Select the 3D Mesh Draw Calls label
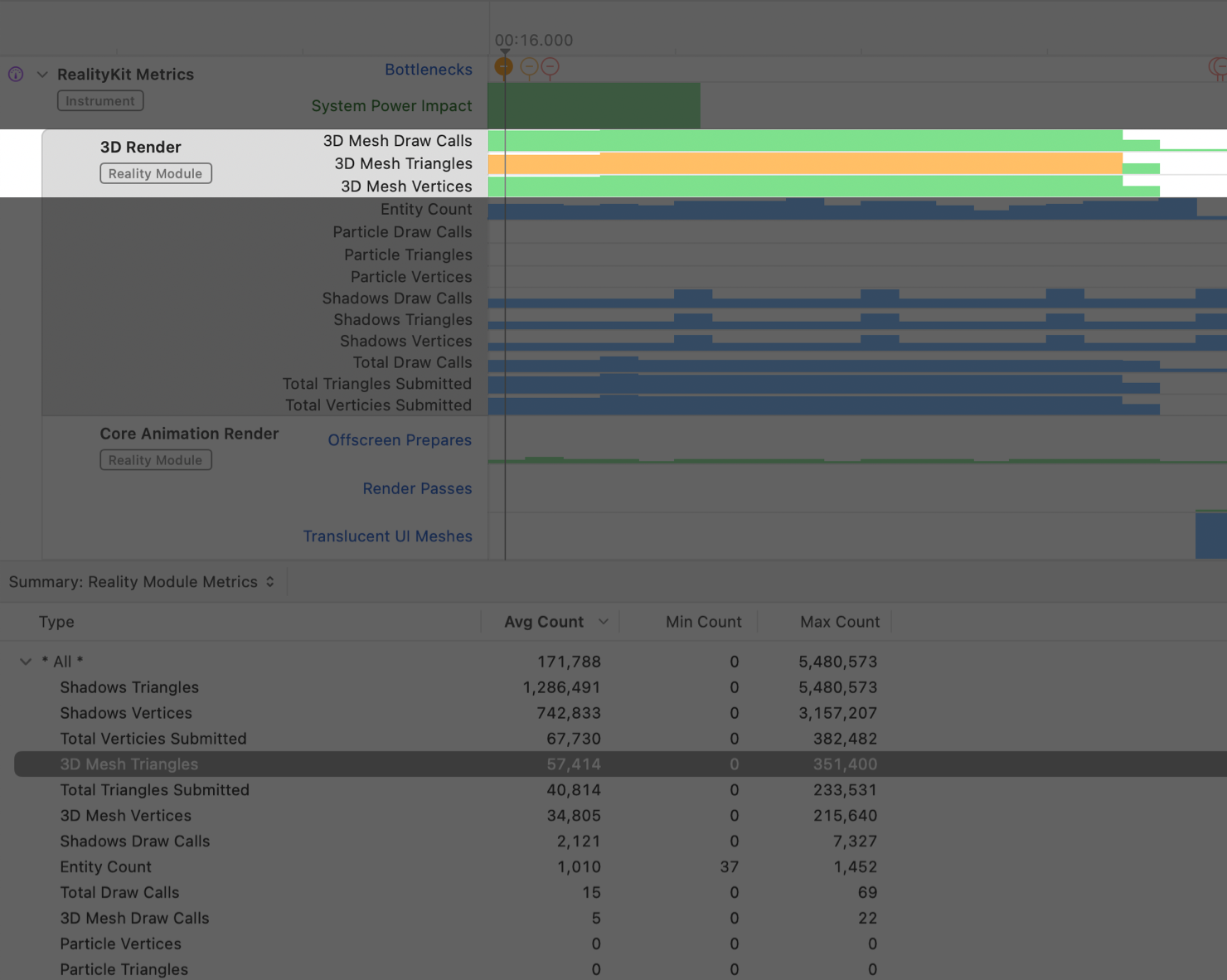The image size is (1227, 980). (398, 141)
